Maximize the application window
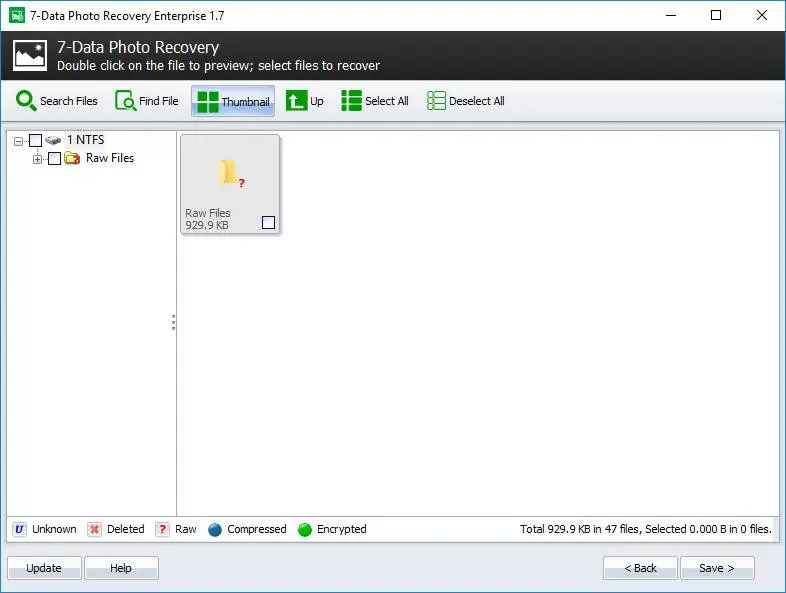 716,15
